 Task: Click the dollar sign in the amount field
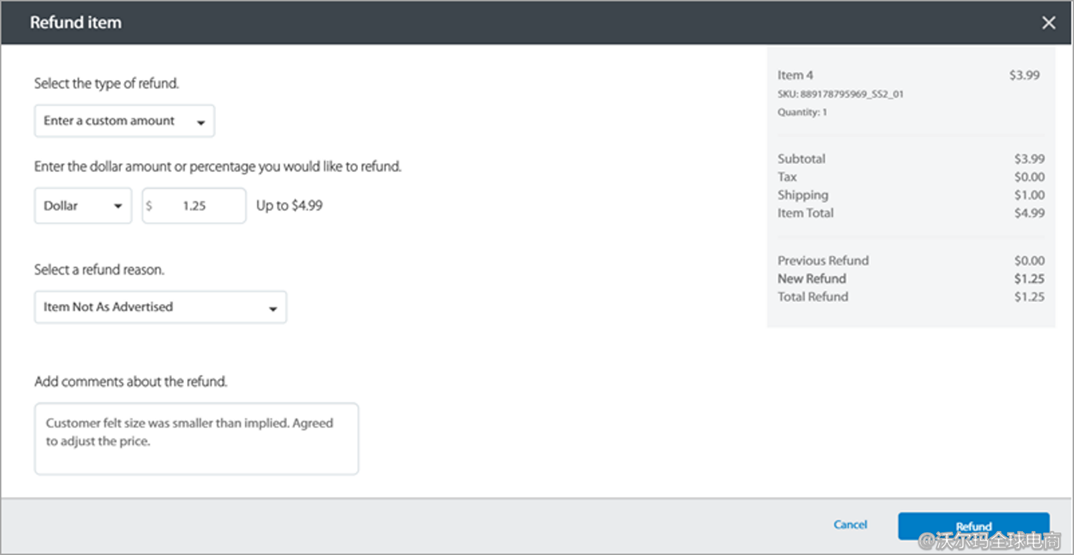149,206
